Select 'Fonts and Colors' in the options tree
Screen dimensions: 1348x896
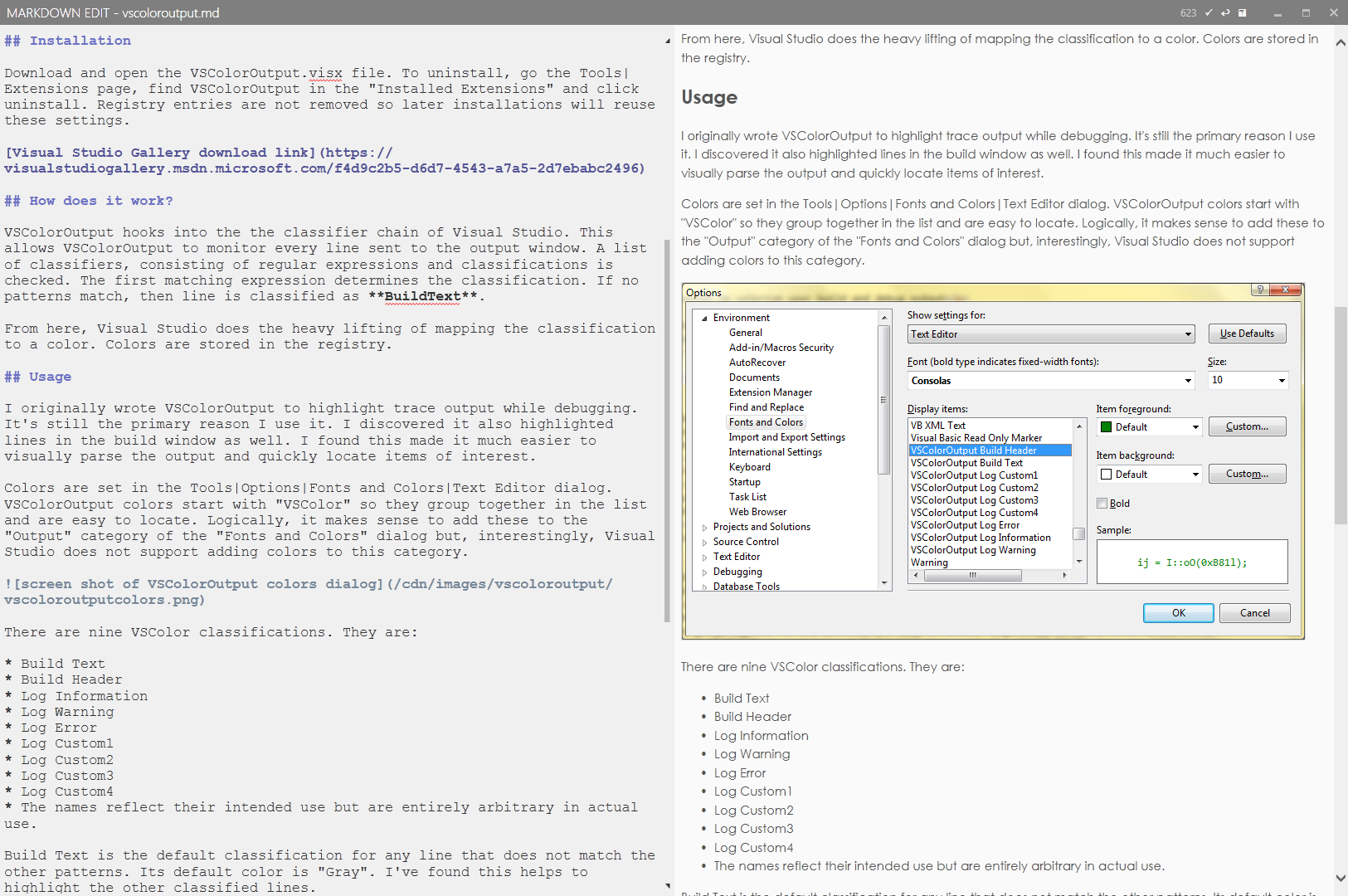[766, 422]
